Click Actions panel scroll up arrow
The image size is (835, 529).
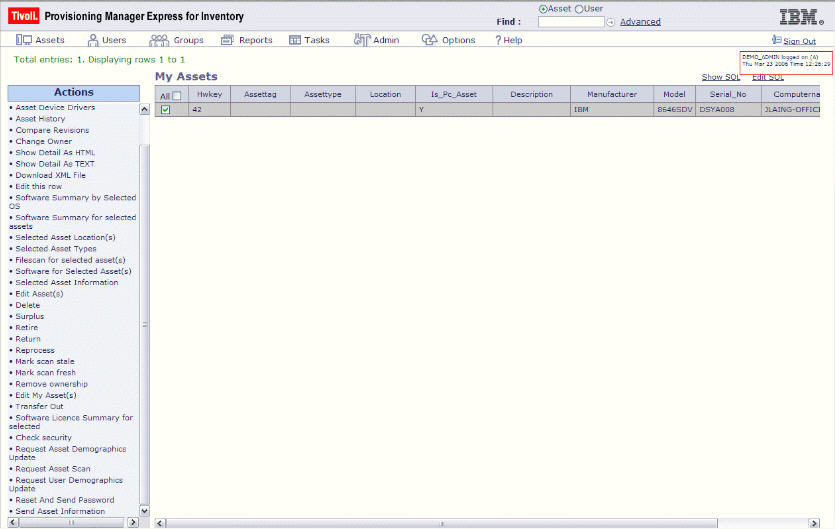click(x=144, y=109)
